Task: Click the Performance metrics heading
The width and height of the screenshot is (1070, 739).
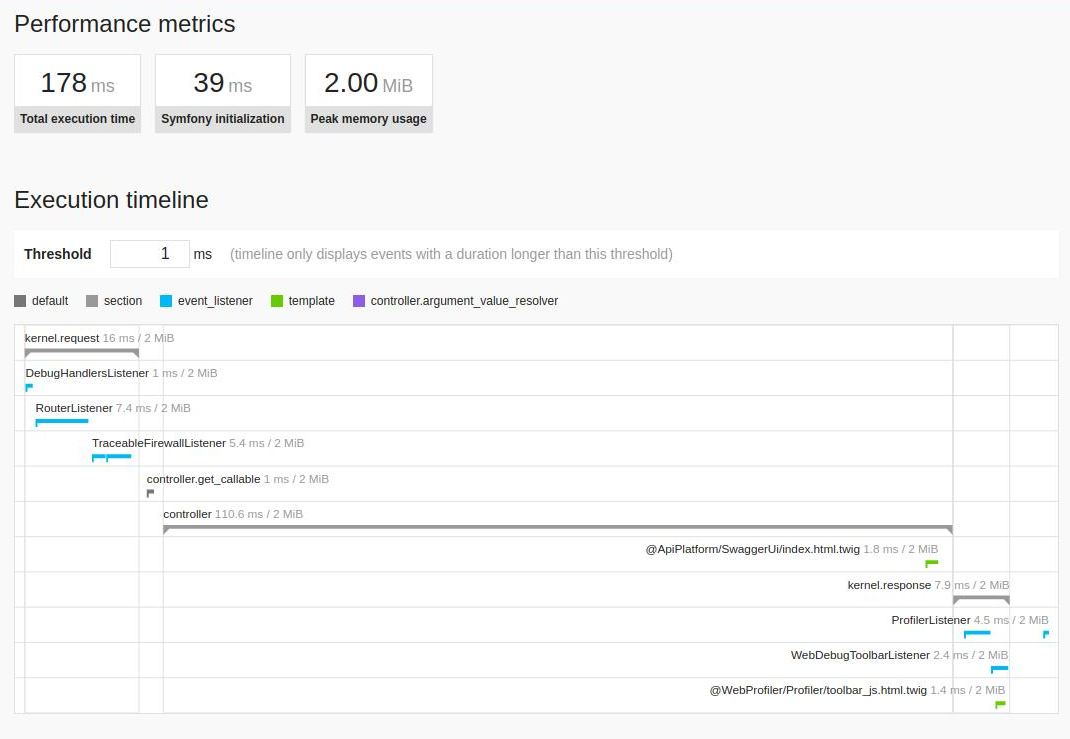Action: point(125,24)
